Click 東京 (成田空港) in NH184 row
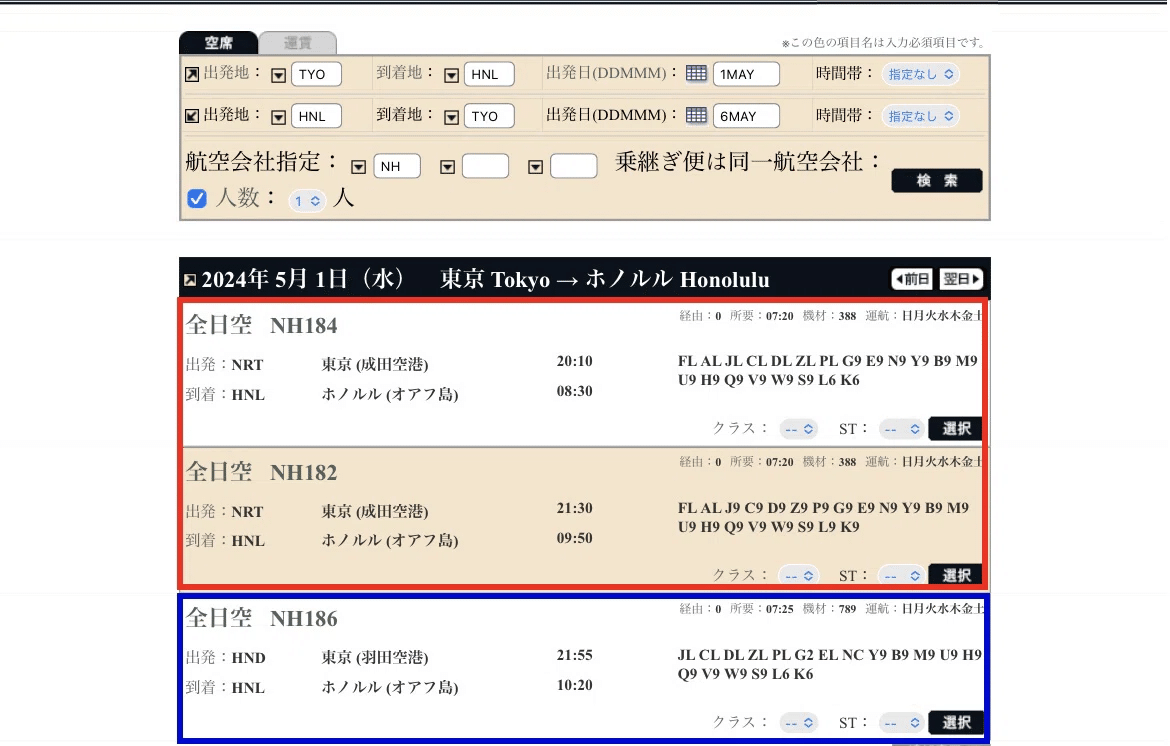The height and width of the screenshot is (746, 1170). [375, 364]
